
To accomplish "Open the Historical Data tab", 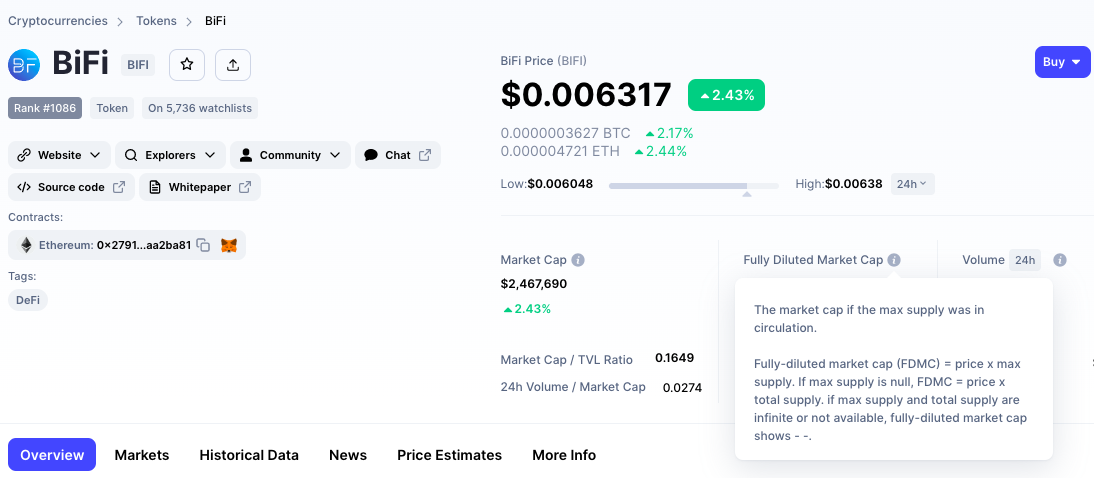I will [x=249, y=455].
